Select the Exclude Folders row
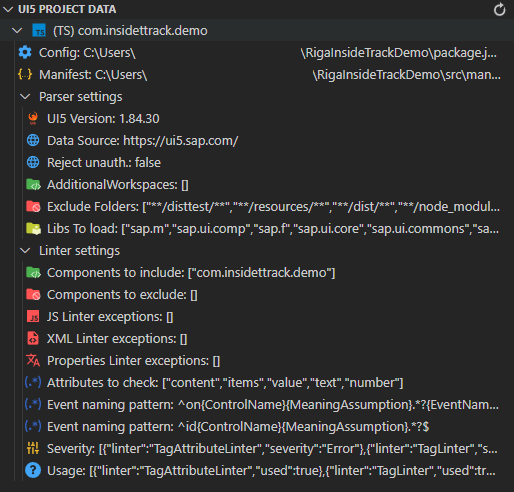514x492 pixels. click(257, 207)
